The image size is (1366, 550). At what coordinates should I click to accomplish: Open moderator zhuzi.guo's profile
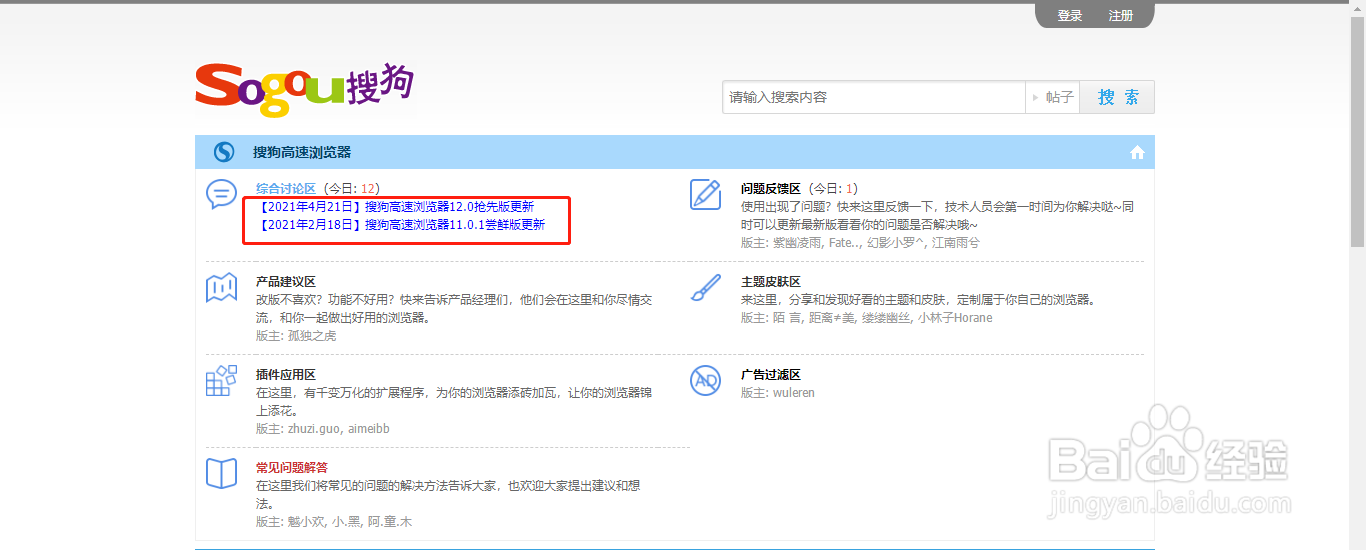(314, 429)
